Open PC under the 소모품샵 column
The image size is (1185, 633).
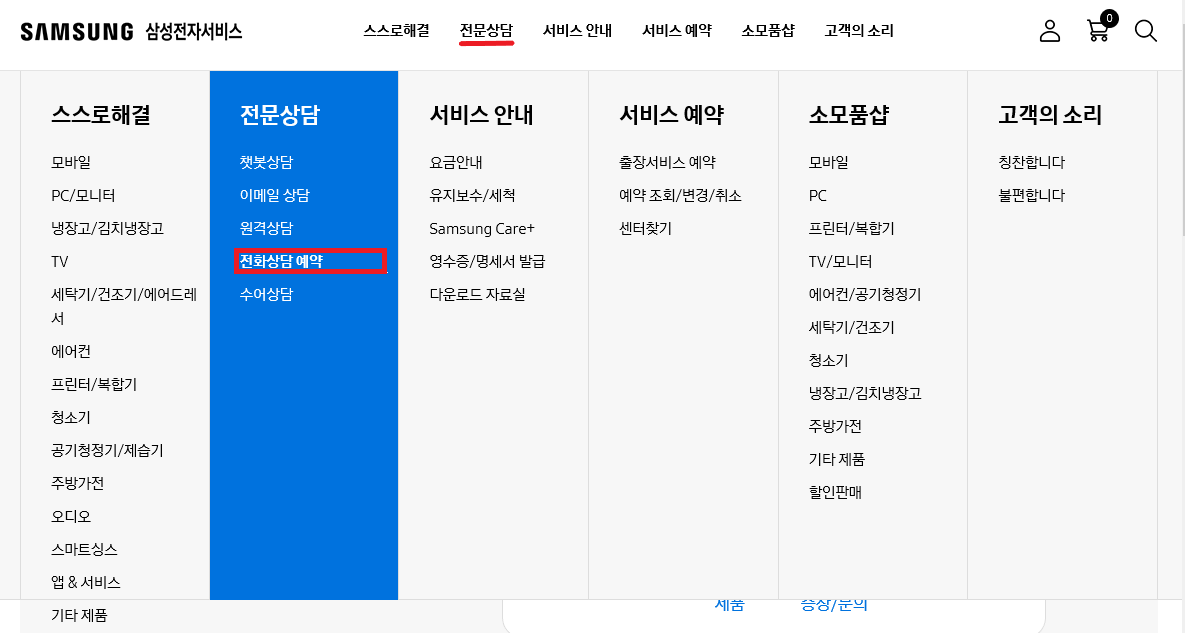tap(818, 196)
